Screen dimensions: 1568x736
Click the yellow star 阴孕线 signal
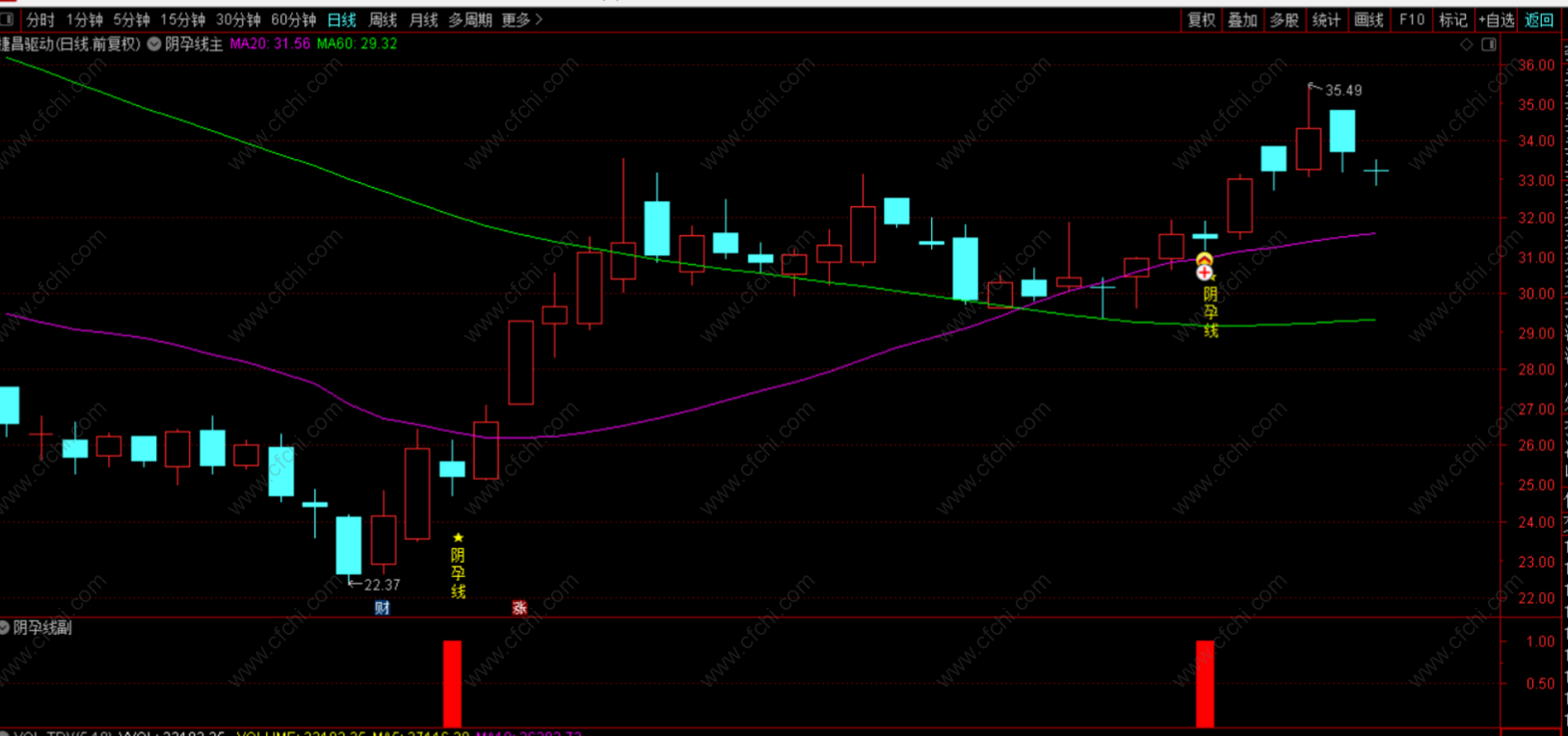458,566
